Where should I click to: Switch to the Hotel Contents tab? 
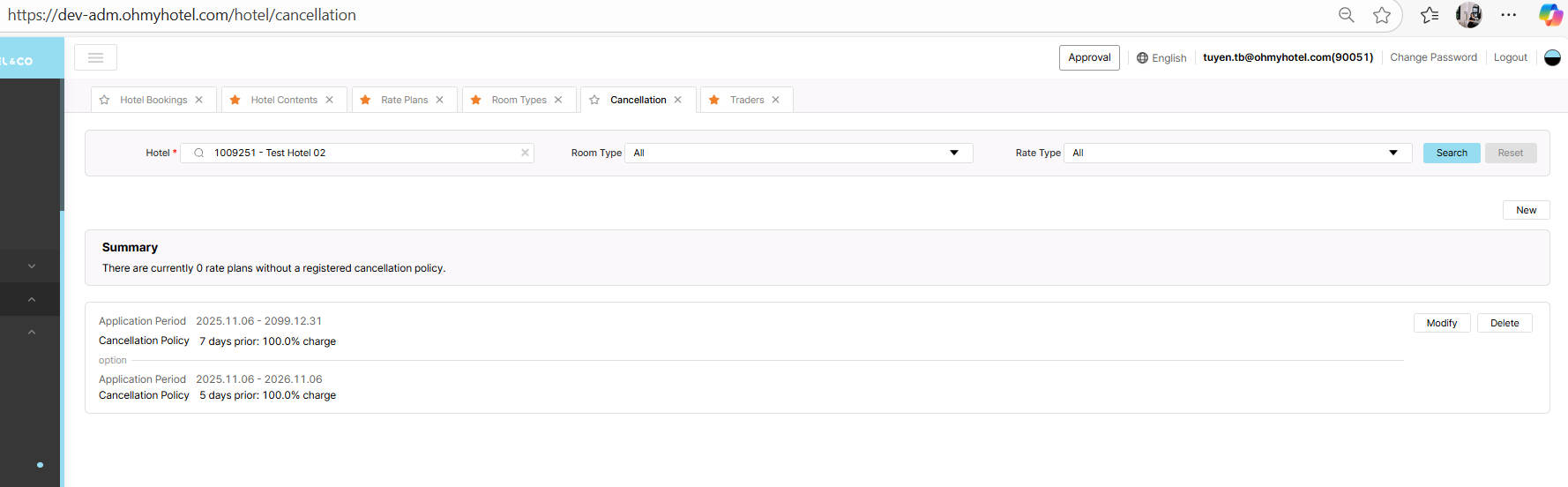[x=284, y=100]
